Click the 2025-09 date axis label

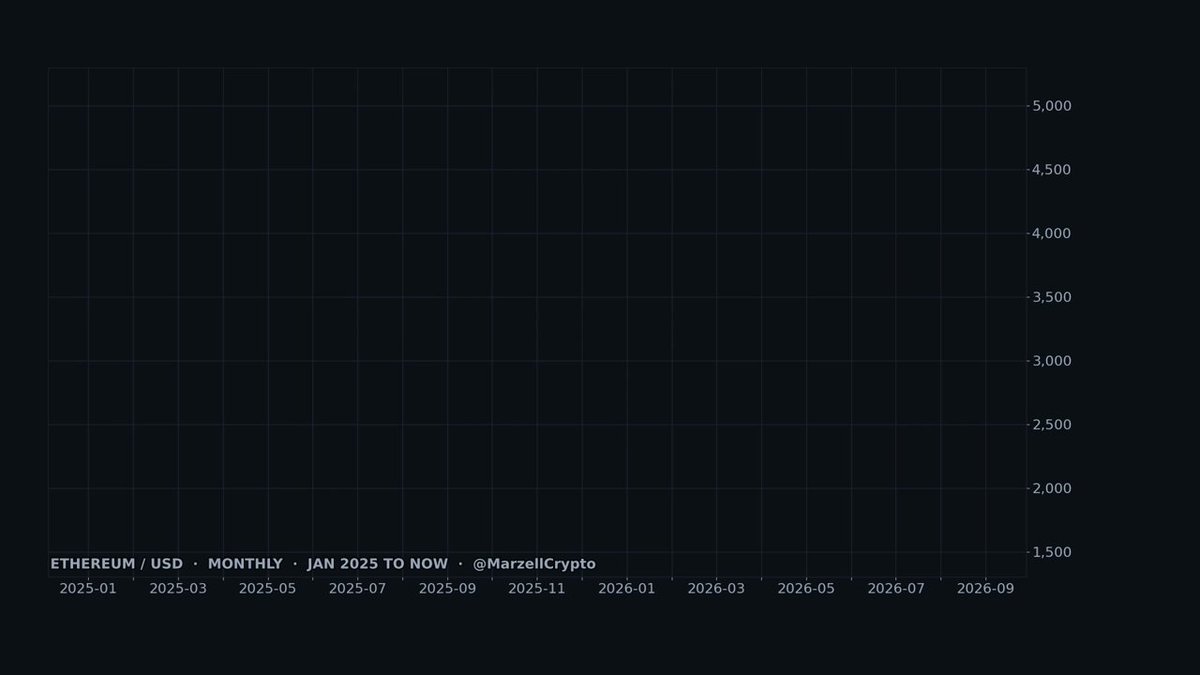[447, 589]
